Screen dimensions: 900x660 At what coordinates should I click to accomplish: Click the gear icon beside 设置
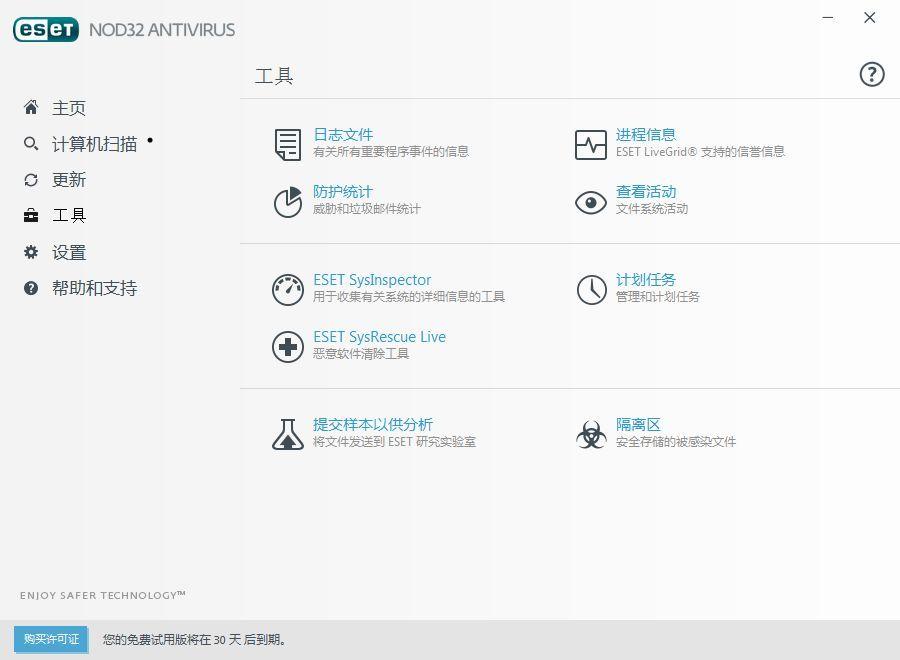point(31,252)
